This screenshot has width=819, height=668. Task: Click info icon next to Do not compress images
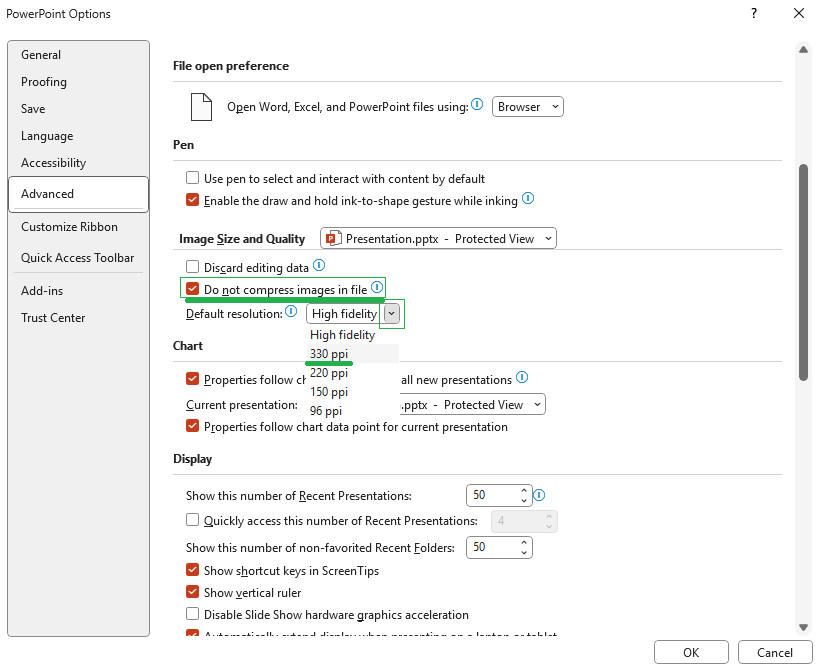(x=377, y=287)
